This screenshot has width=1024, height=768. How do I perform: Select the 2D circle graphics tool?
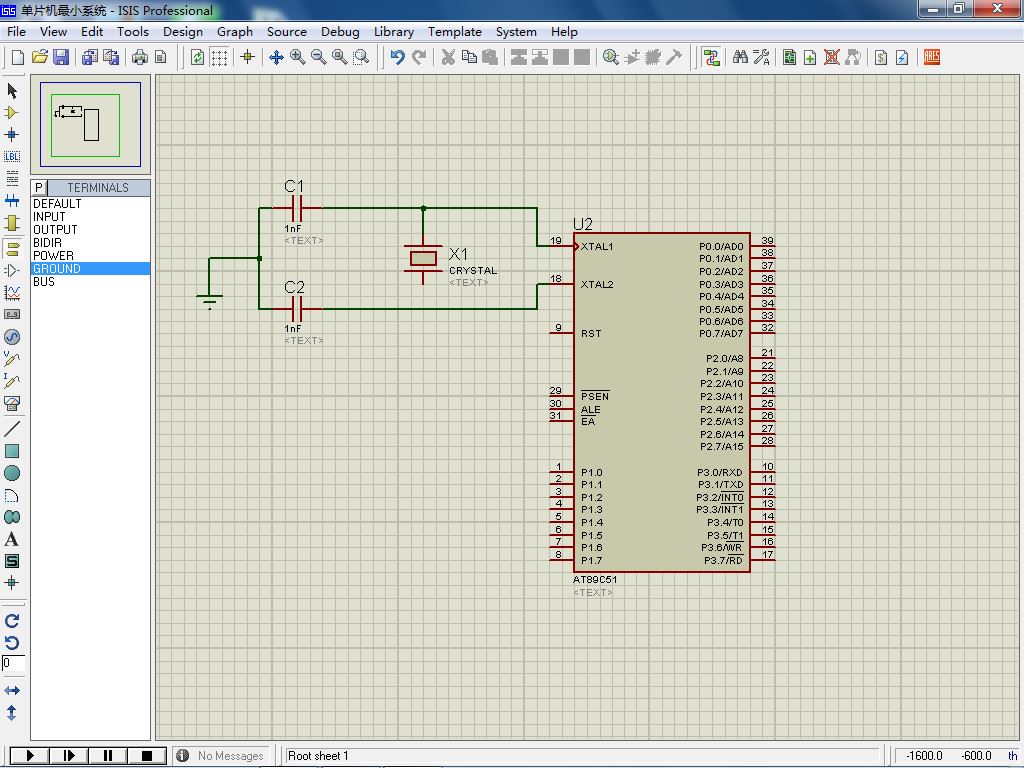point(12,473)
